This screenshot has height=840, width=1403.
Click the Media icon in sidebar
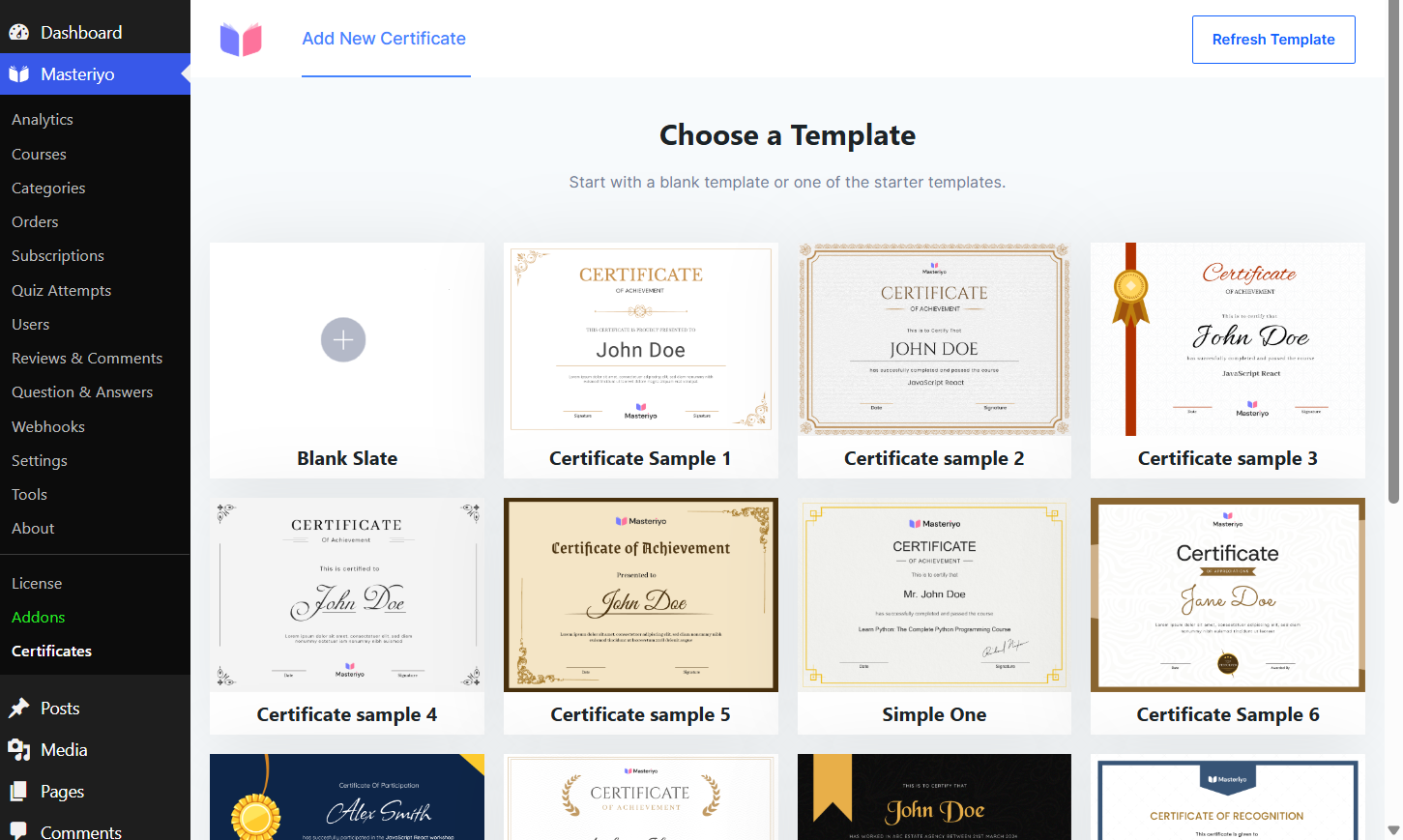(x=18, y=749)
